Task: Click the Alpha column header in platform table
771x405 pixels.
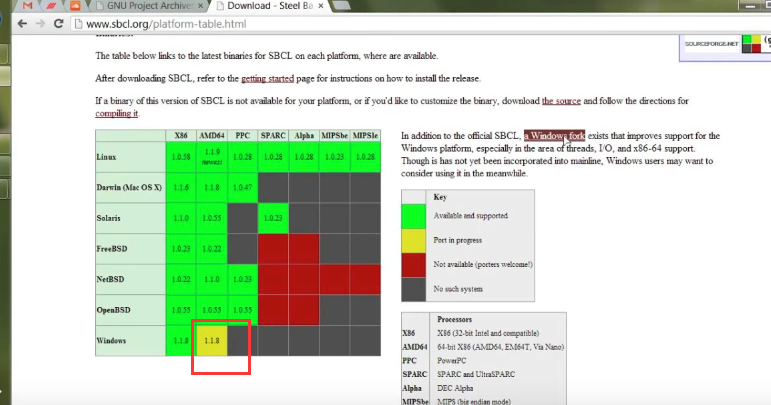Action: point(304,136)
